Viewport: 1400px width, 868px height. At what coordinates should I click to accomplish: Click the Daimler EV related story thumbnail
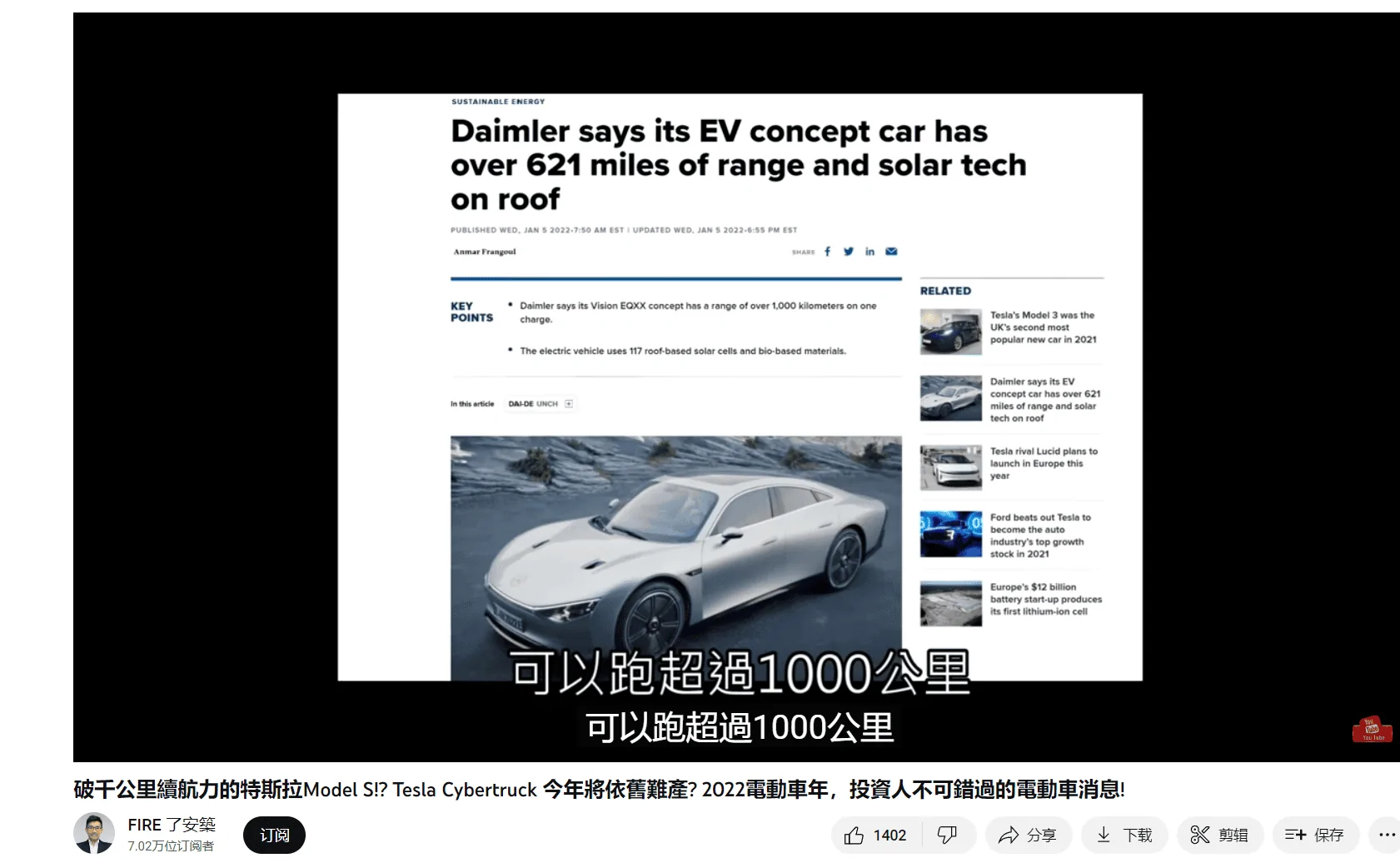[x=950, y=398]
